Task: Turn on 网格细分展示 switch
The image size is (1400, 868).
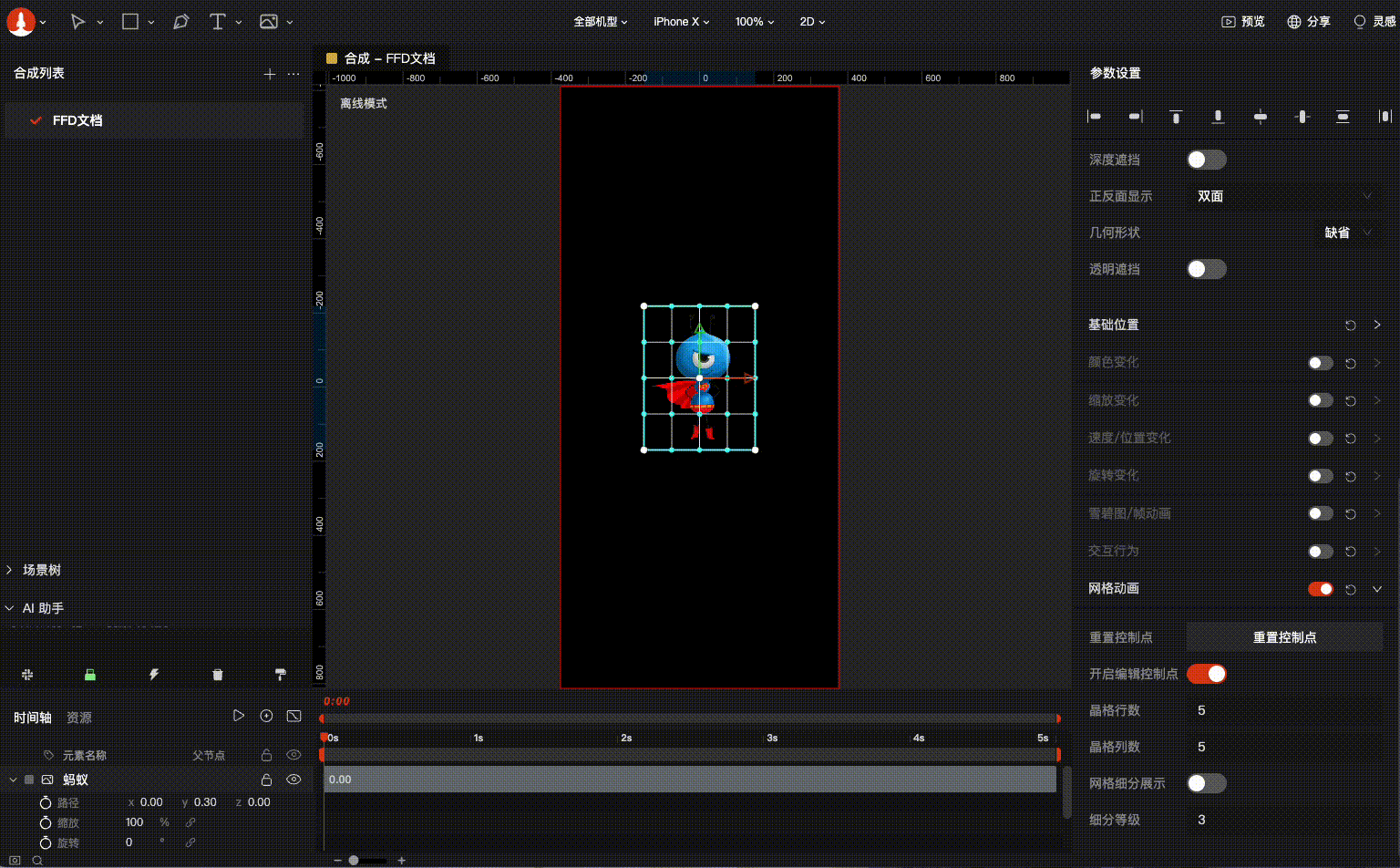Action: click(x=1206, y=783)
